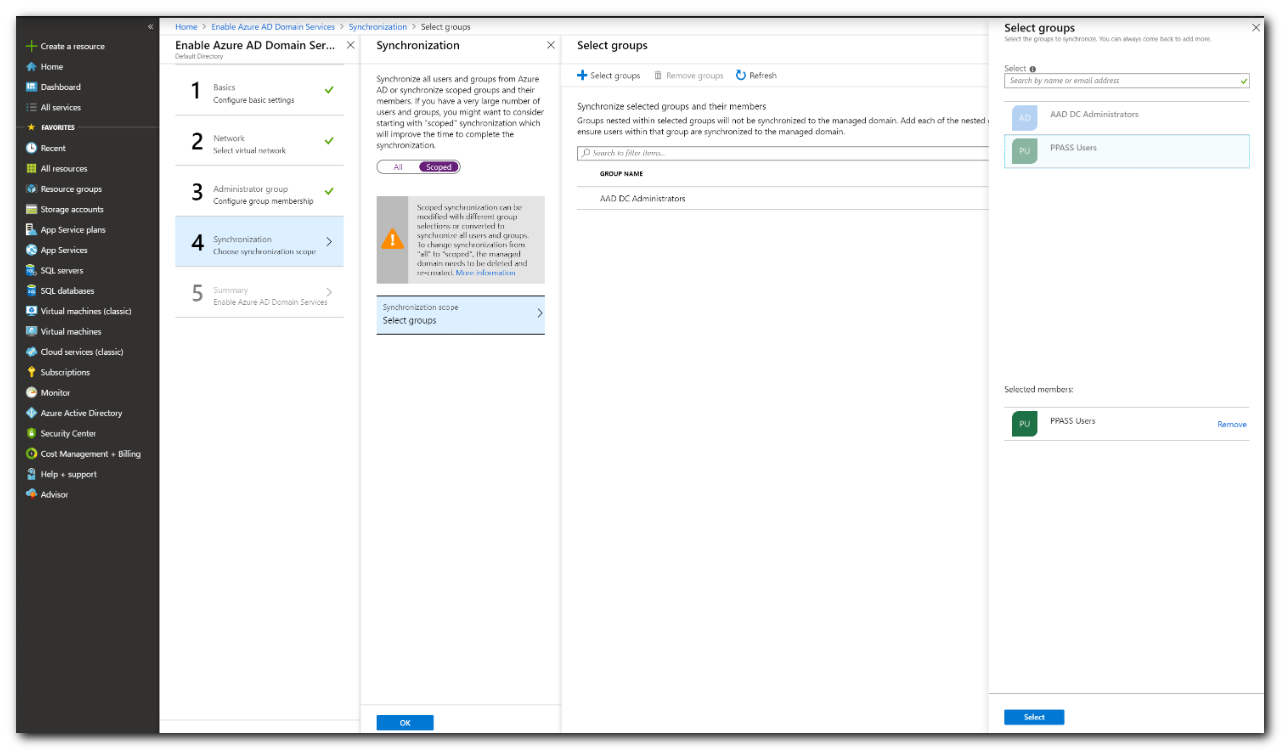
Task: Open App Services icon
Action: (31, 250)
